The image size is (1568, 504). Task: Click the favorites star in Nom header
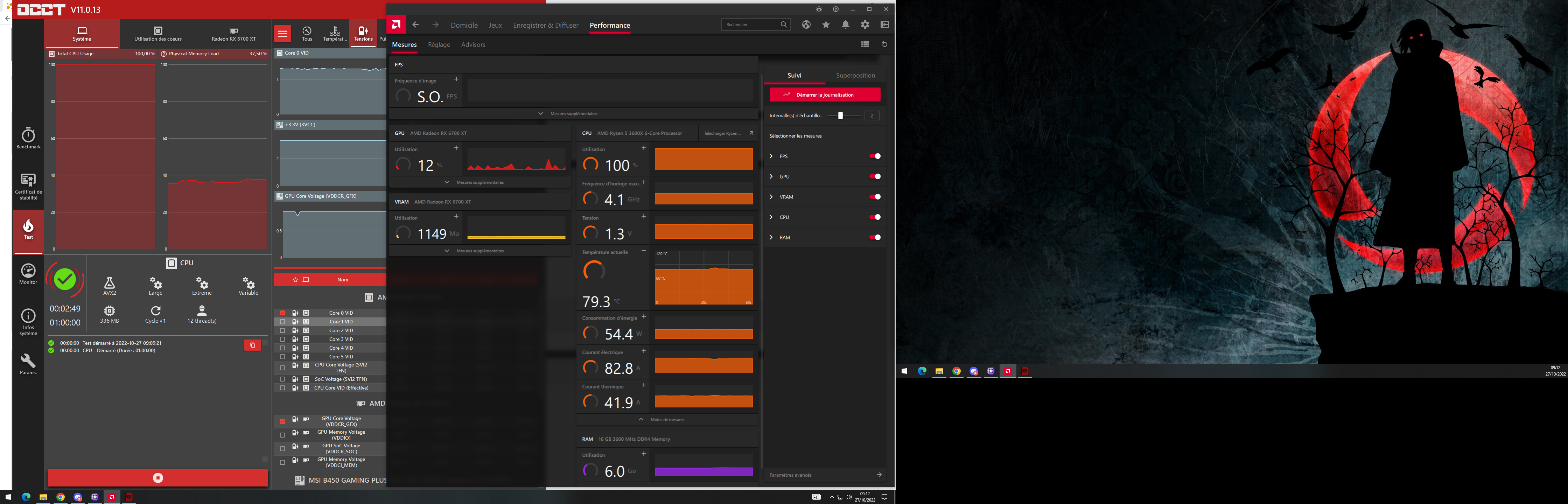(x=295, y=280)
